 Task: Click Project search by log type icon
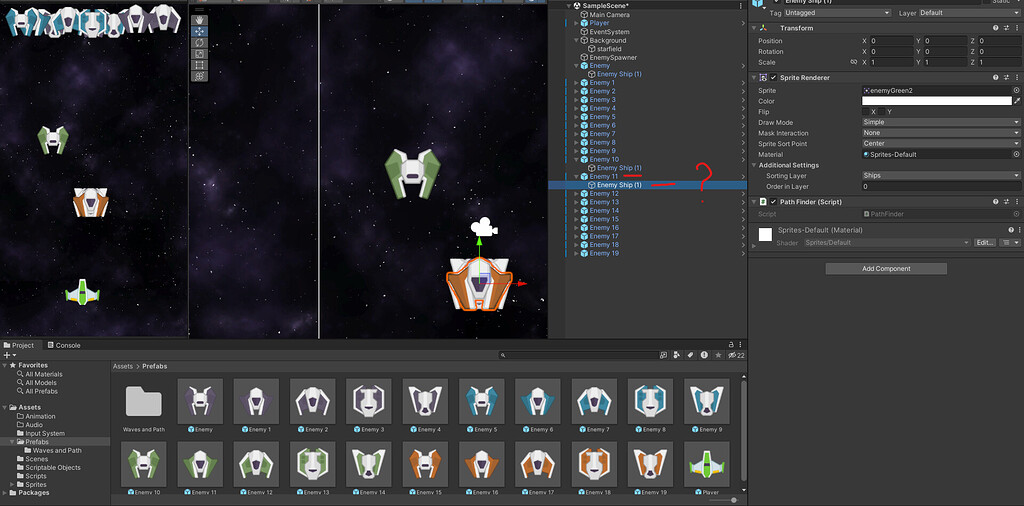(704, 355)
